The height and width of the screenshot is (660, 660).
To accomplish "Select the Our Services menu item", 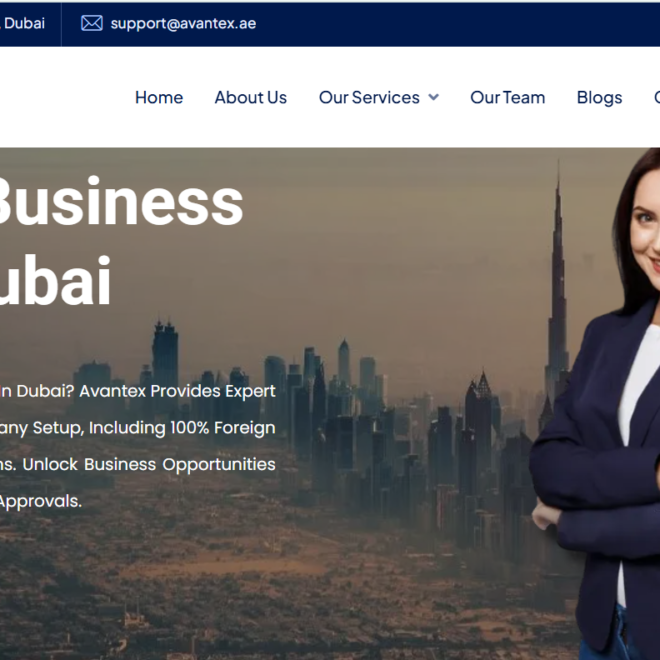I will [x=369, y=97].
